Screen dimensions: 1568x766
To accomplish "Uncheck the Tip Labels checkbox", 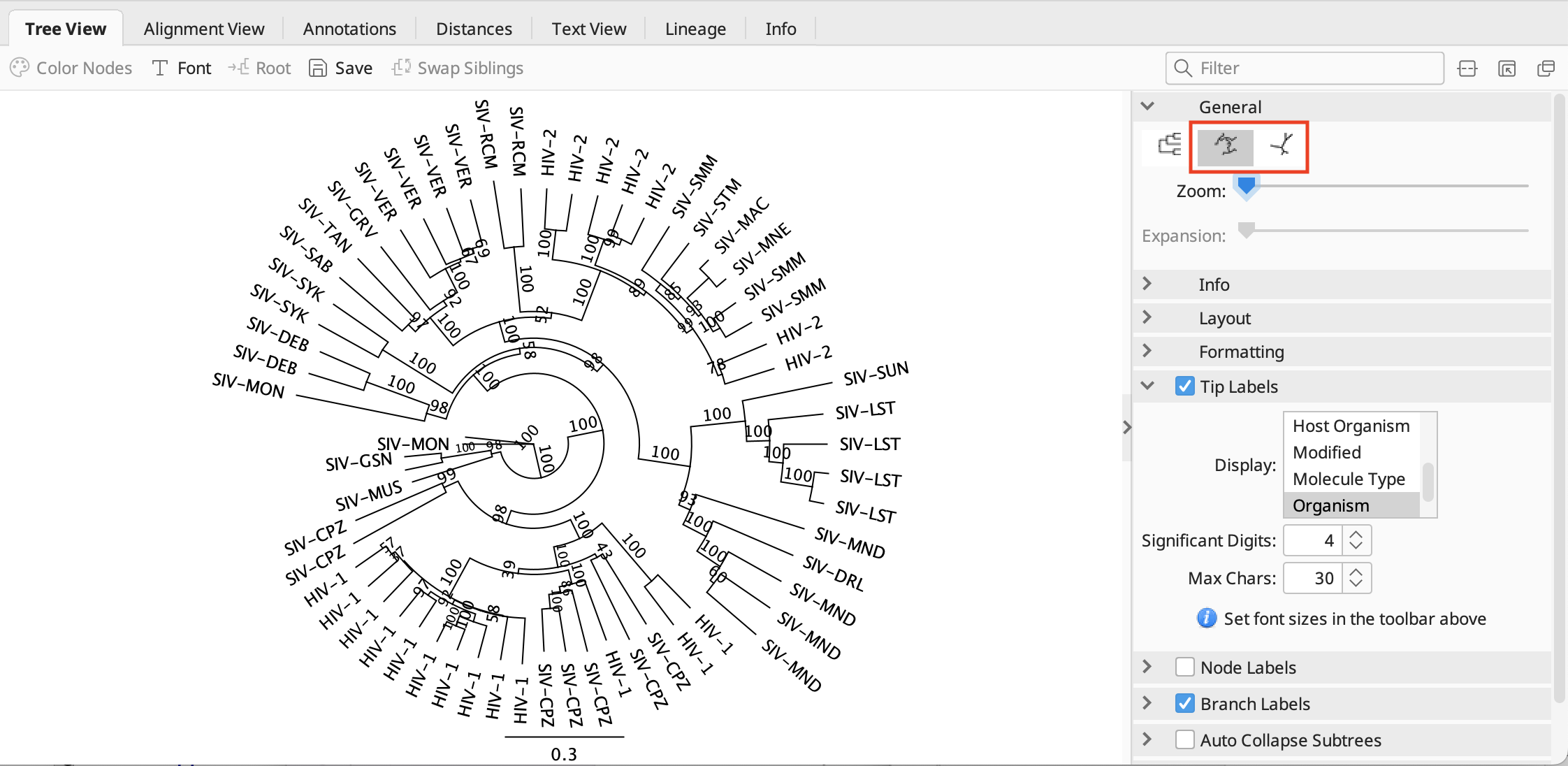I will pos(1184,386).
